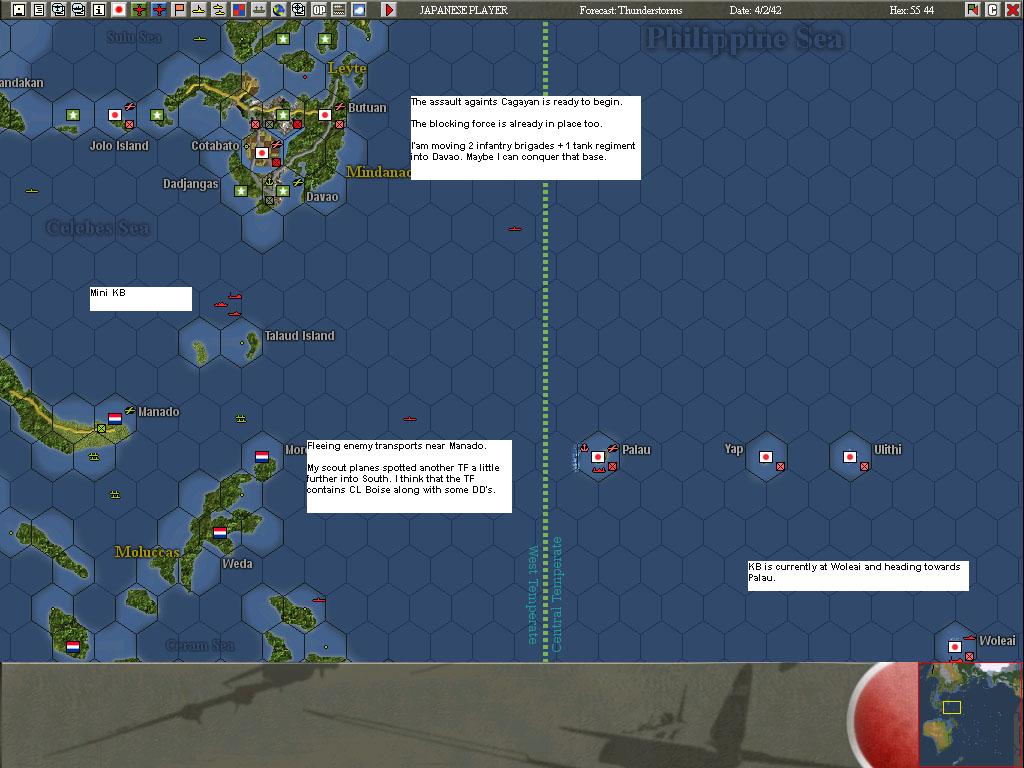Screen dimensions: 1024x768
Task: Click the second face portrait toolbar icon
Action: pyautogui.click(x=78, y=10)
